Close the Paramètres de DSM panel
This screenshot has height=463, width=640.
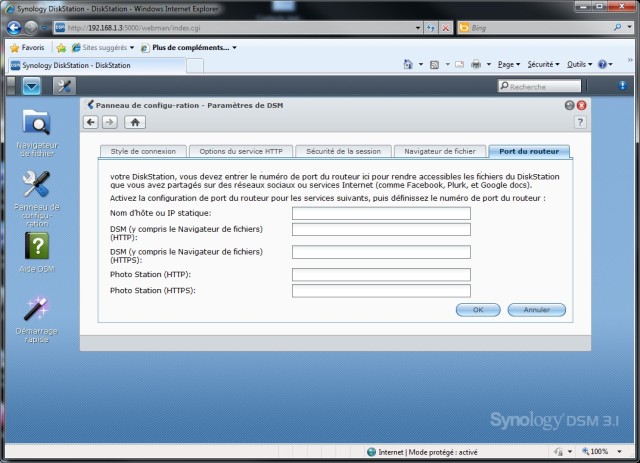point(582,105)
